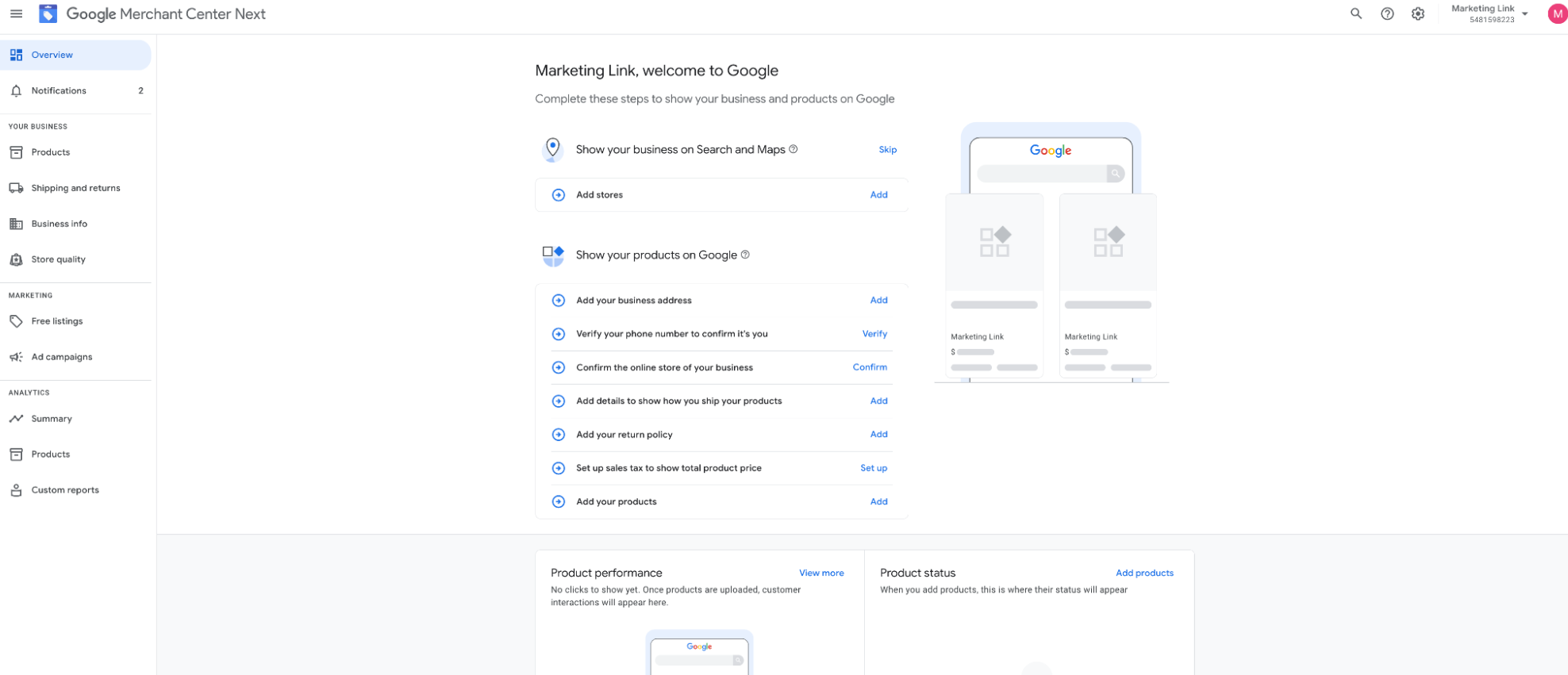Click the 'Marketing Link, welcome to Google' heading

pos(656,71)
